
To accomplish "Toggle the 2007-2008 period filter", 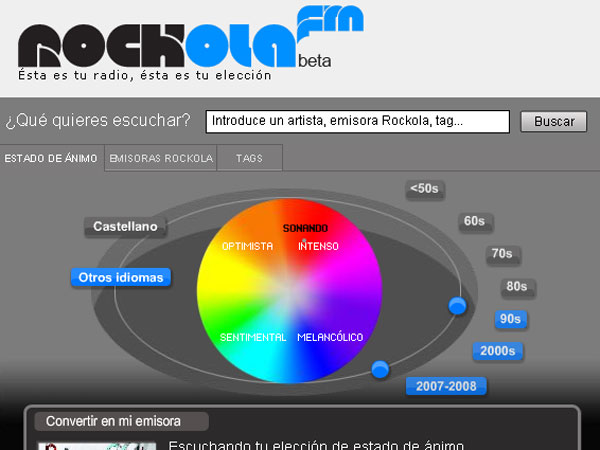I will (x=446, y=386).
